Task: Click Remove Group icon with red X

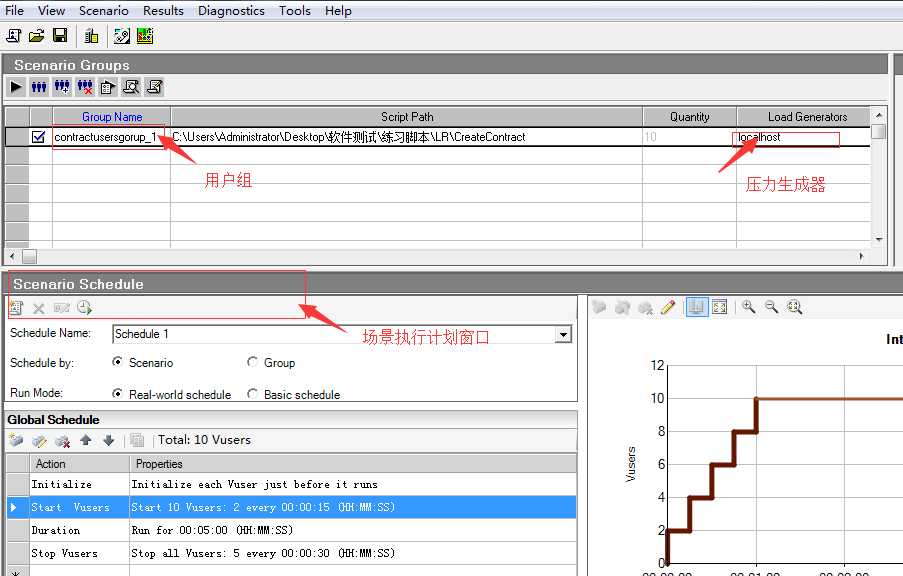Action: pyautogui.click(x=85, y=87)
